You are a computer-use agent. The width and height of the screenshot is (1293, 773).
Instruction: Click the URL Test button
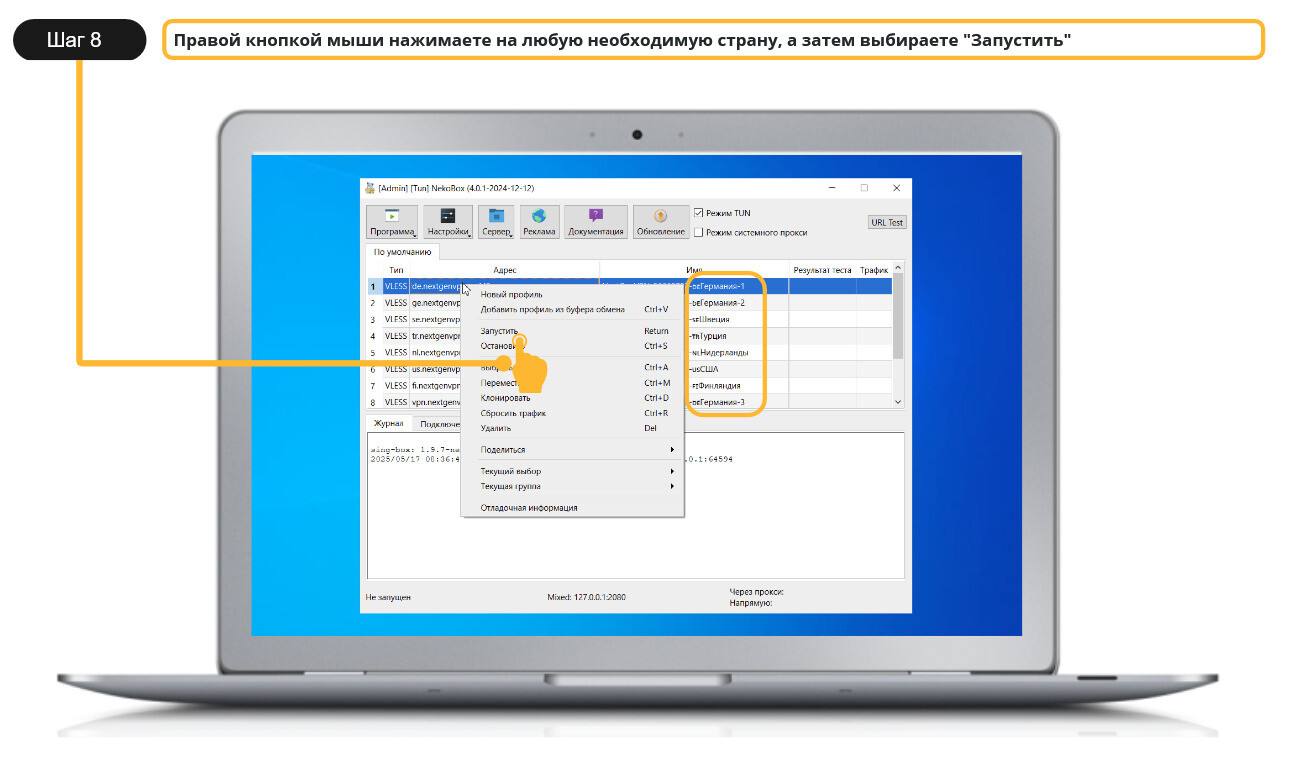887,222
